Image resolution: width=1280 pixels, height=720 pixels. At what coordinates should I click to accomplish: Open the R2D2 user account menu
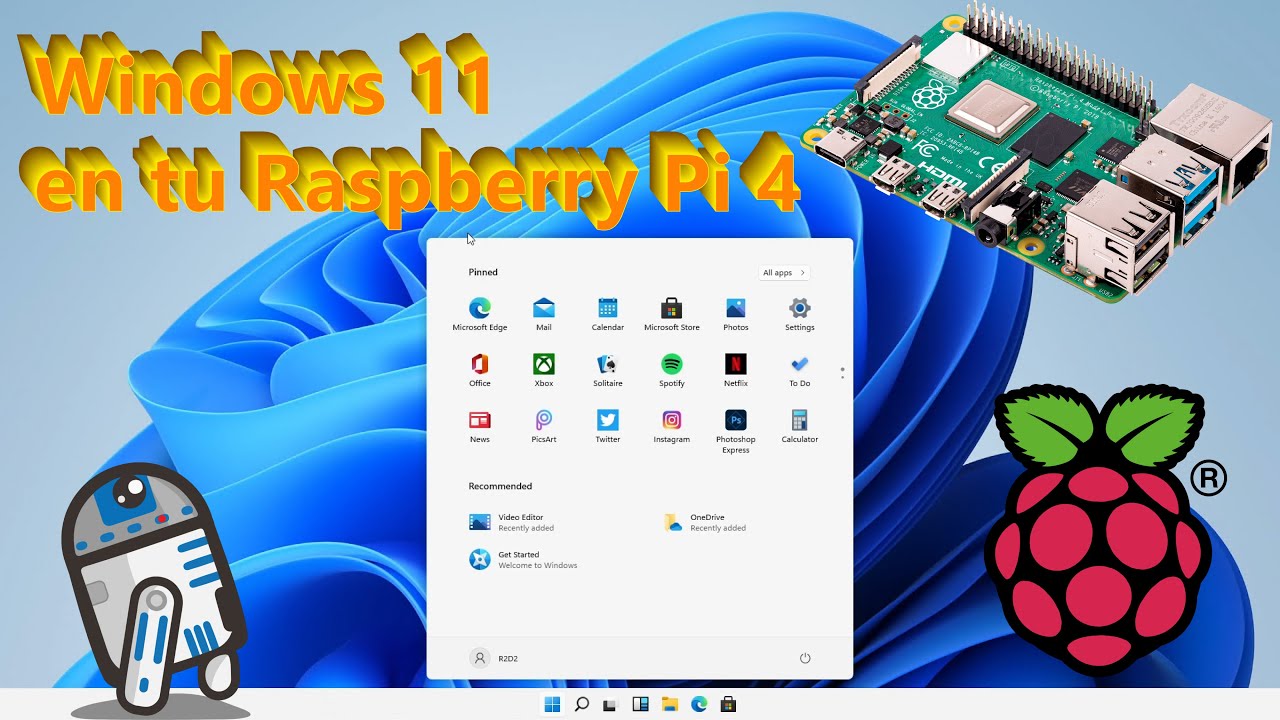(494, 658)
